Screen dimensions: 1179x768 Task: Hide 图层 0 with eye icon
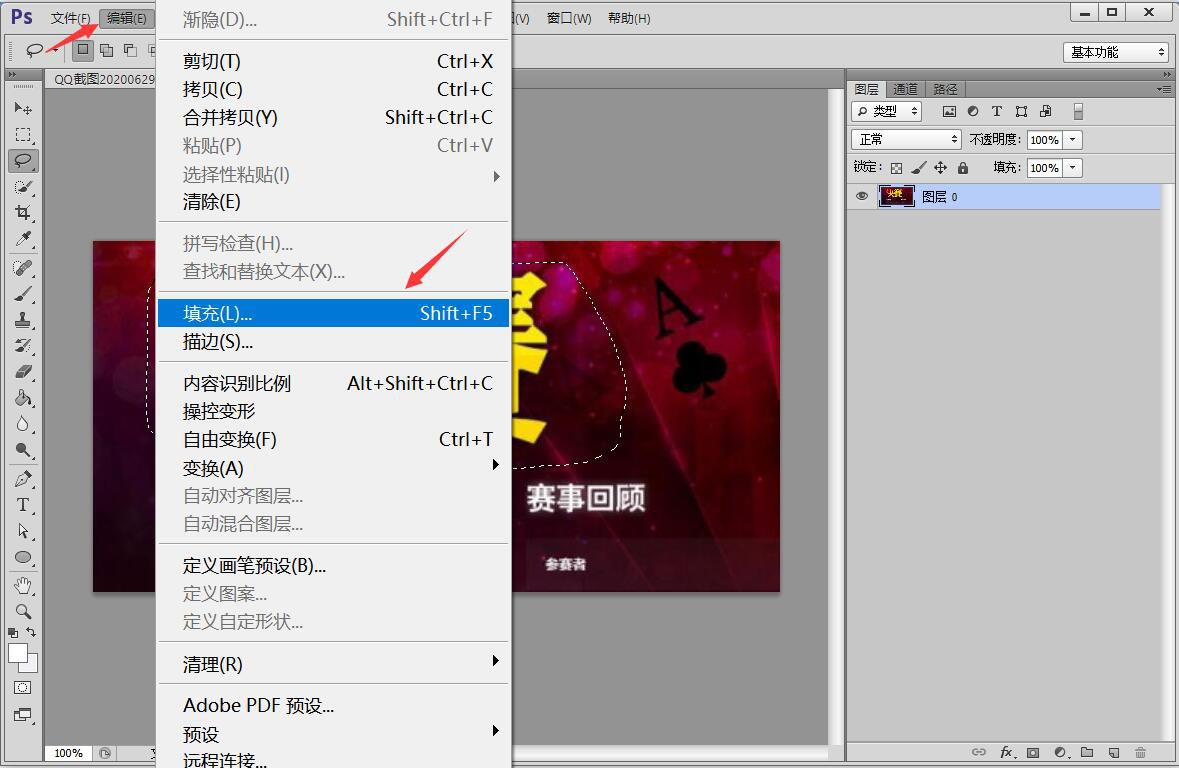(x=862, y=196)
